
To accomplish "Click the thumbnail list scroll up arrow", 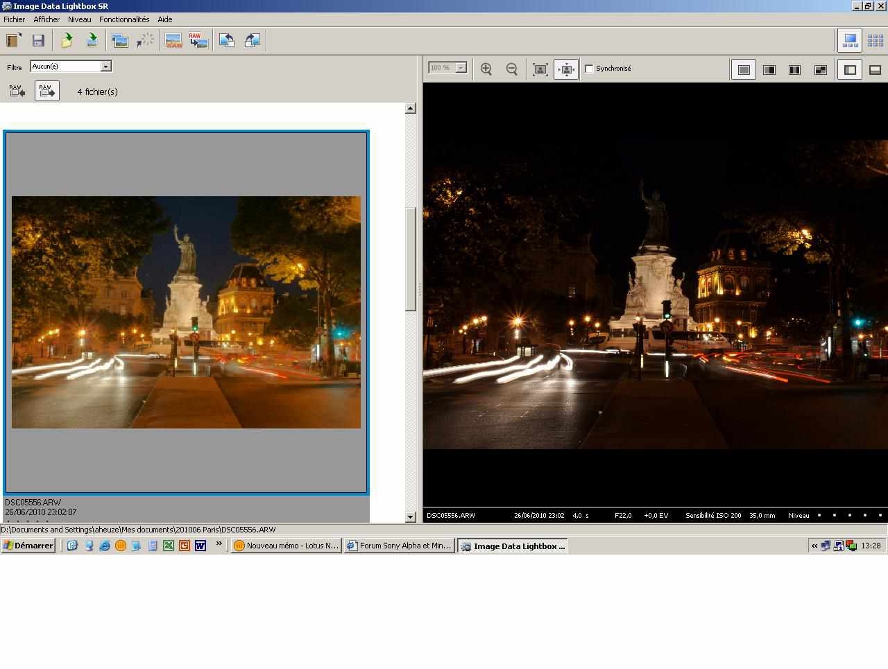I will coord(411,108).
